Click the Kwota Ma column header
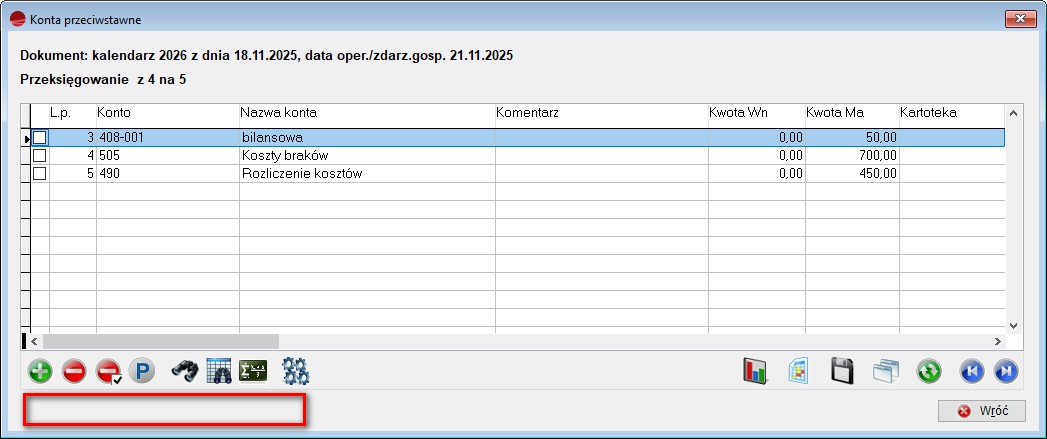 click(x=834, y=113)
